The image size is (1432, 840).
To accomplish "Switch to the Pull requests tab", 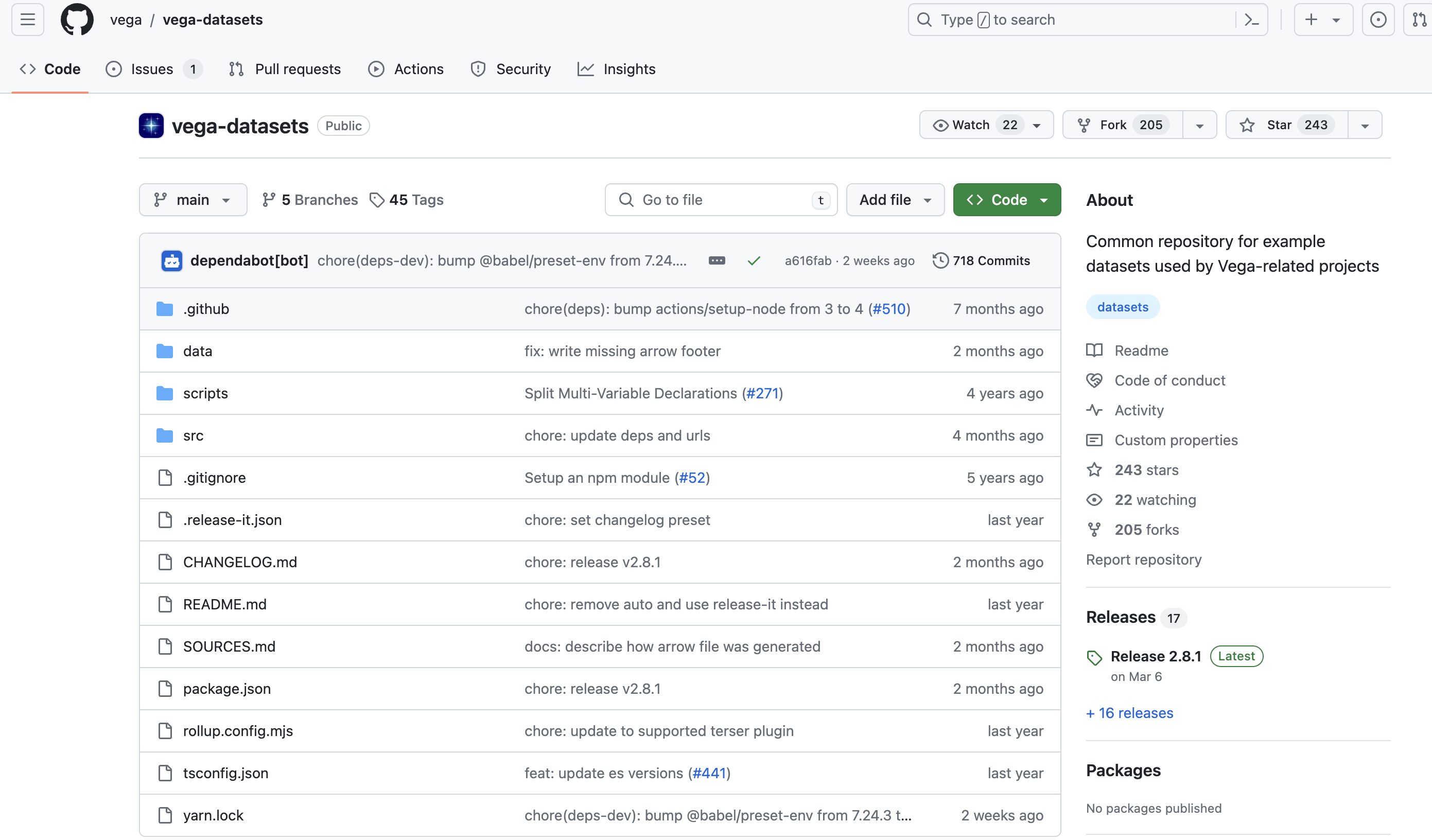I will point(285,69).
